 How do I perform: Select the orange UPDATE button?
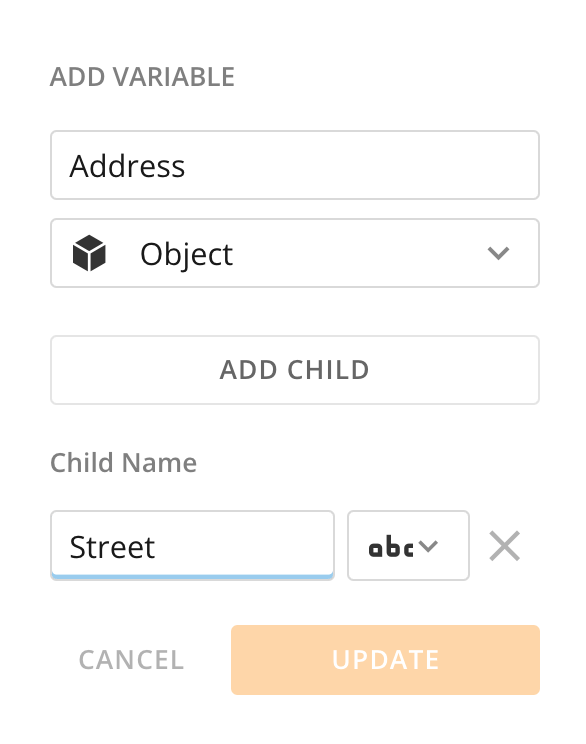(x=385, y=660)
